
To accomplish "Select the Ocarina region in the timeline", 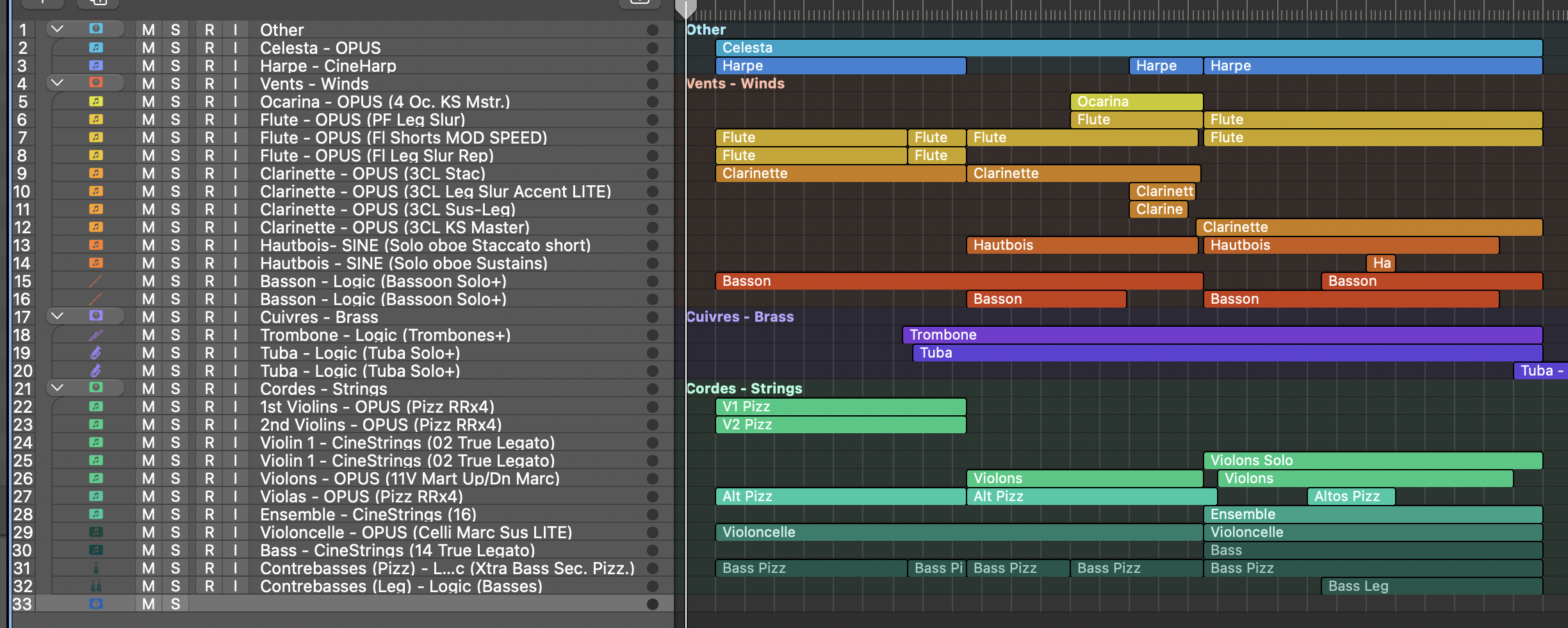I will [1136, 101].
